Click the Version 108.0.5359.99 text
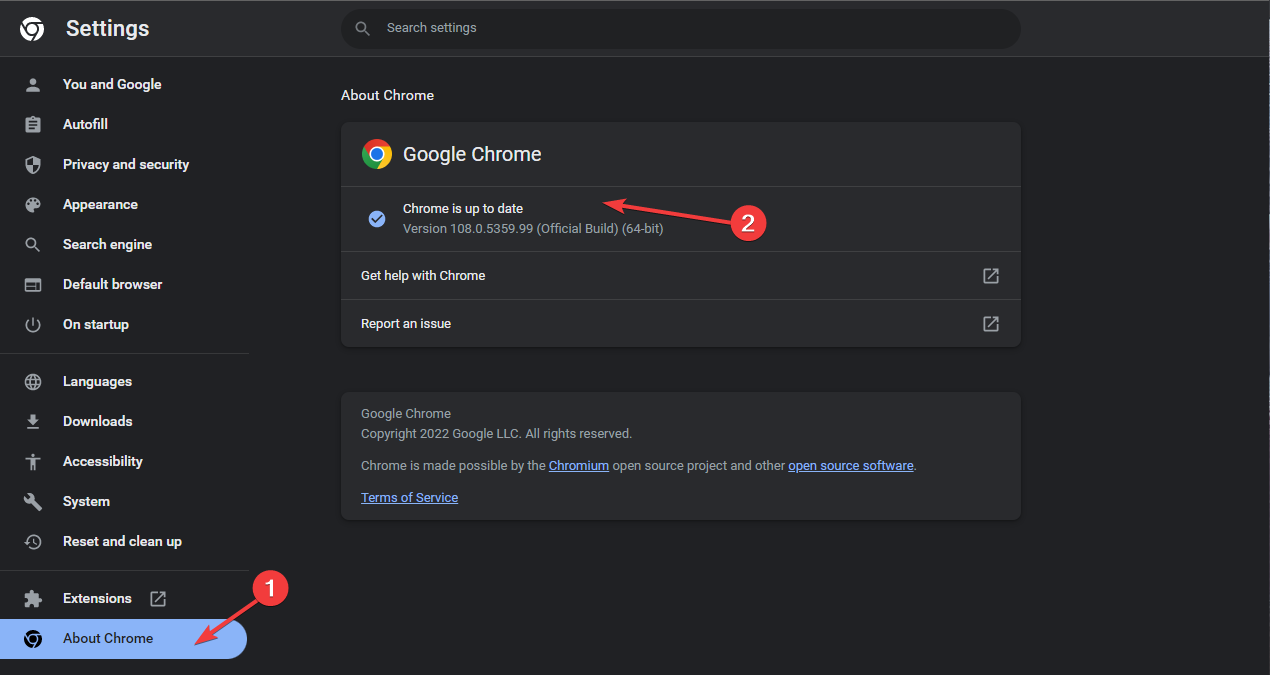The height and width of the screenshot is (675, 1270). click(x=533, y=228)
